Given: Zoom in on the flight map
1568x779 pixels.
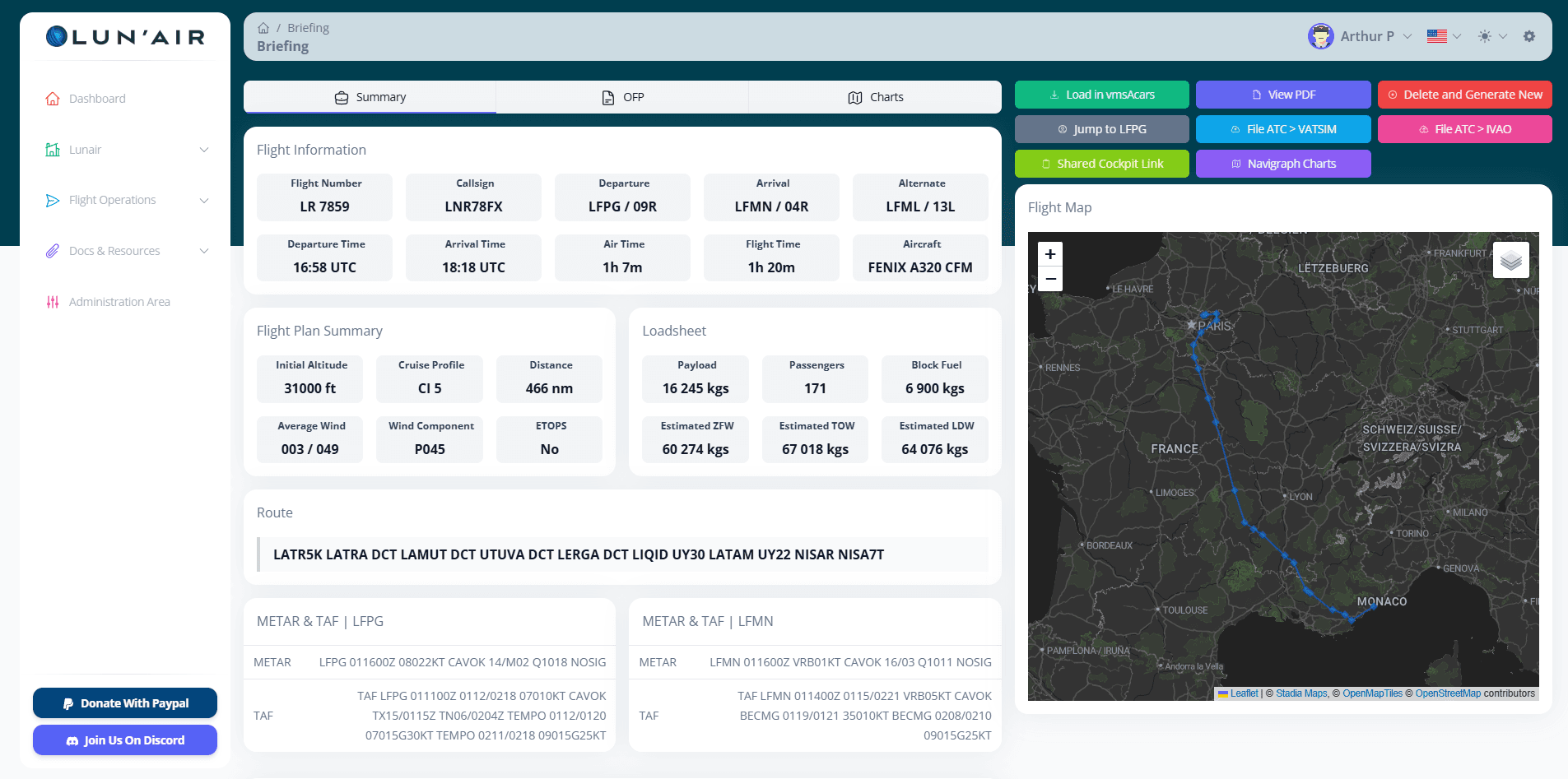Looking at the screenshot, I should pos(1050,254).
